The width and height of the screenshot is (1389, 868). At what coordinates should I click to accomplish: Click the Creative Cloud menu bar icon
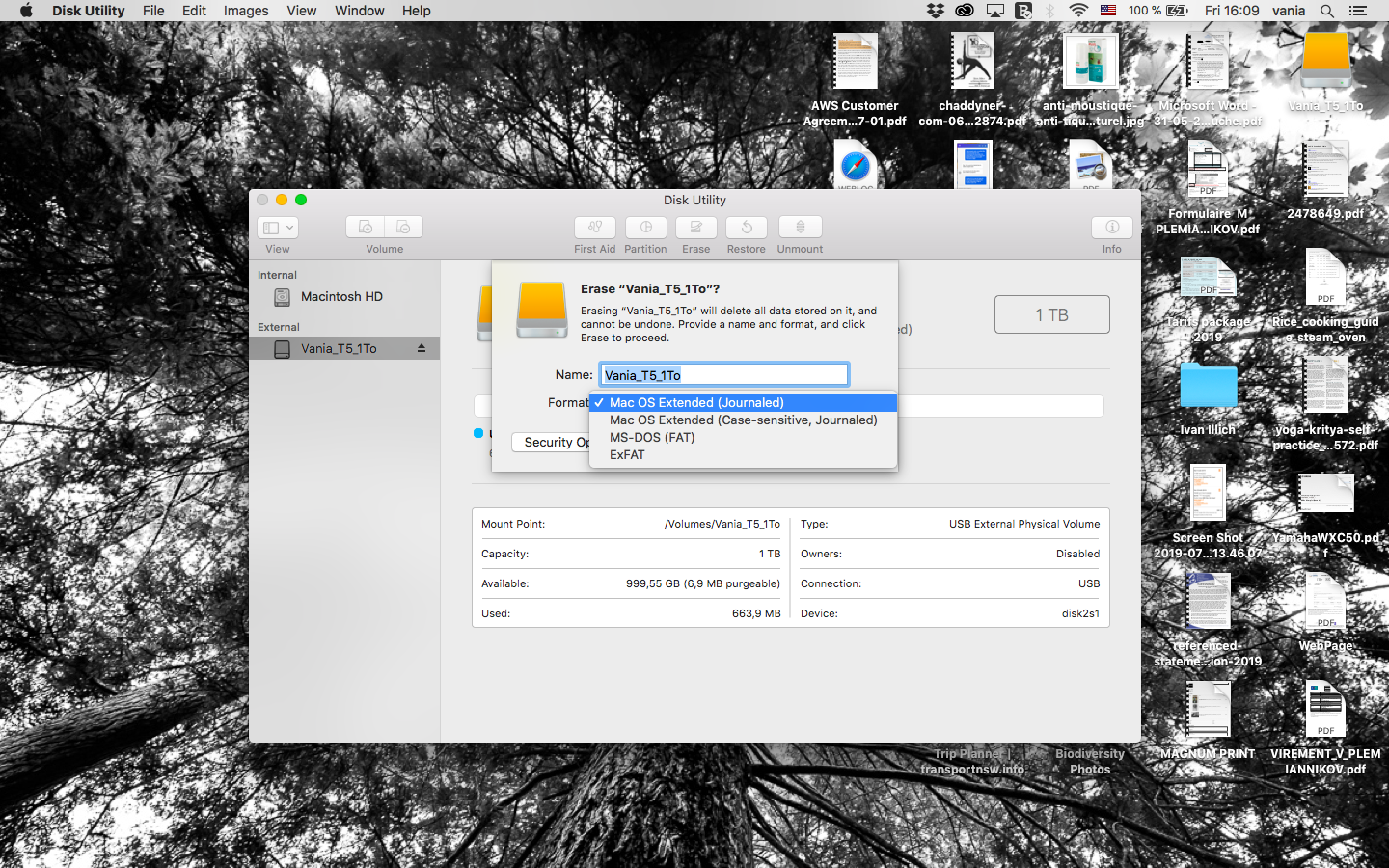pos(965,11)
